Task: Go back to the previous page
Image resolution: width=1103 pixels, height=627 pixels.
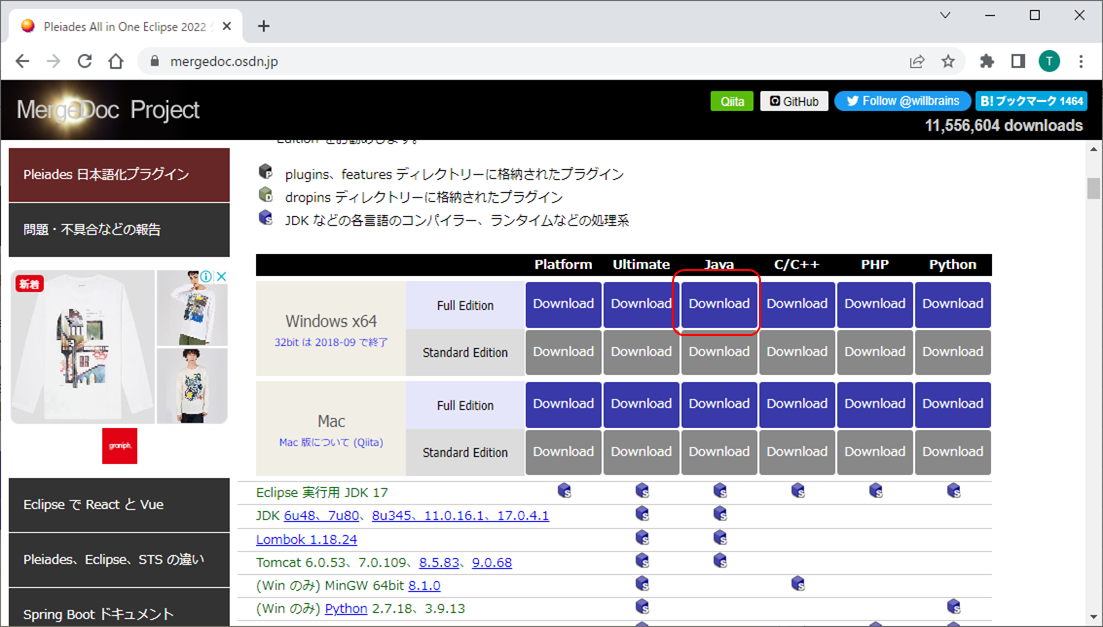Action: [23, 61]
